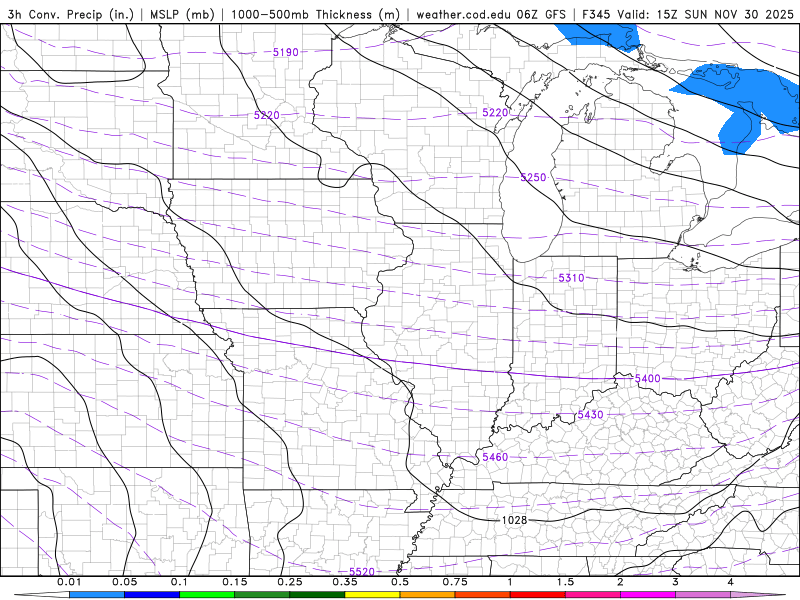Select the red legend swatch

pos(538,595)
